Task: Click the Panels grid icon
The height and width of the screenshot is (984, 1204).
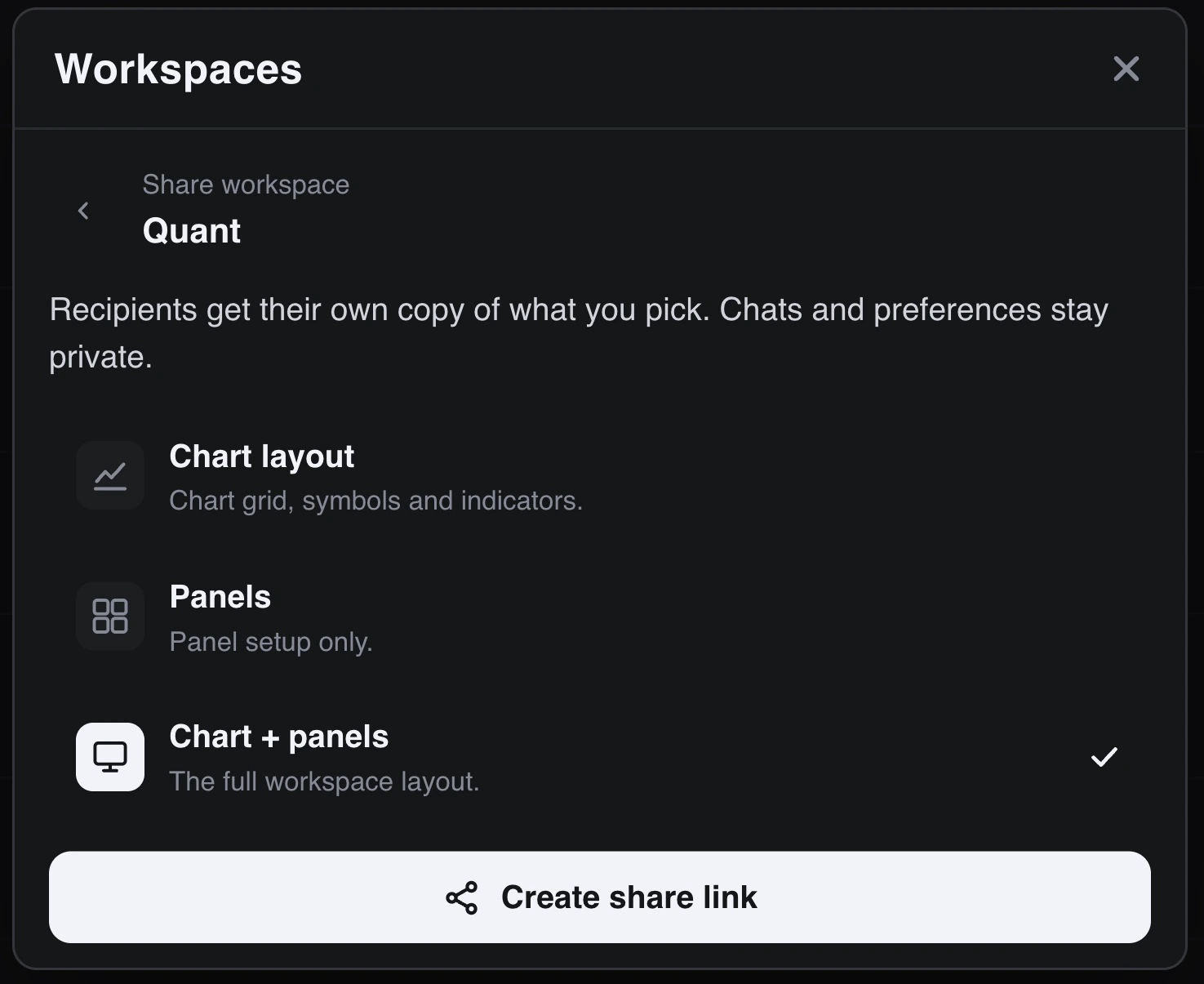Action: pyautogui.click(x=110, y=617)
